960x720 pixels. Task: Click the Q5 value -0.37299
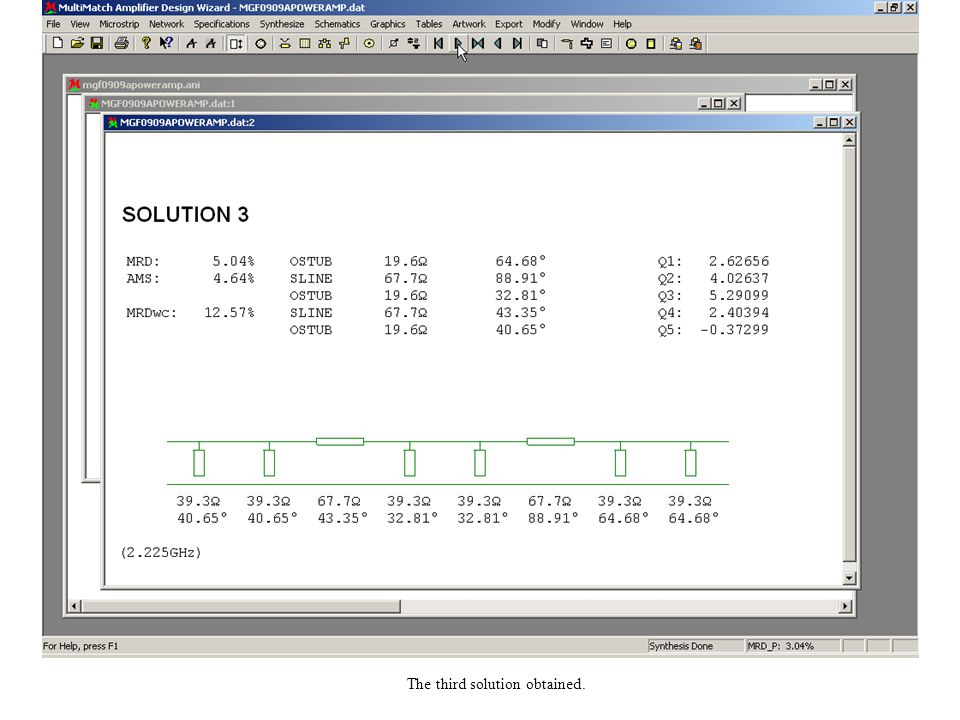tap(734, 330)
